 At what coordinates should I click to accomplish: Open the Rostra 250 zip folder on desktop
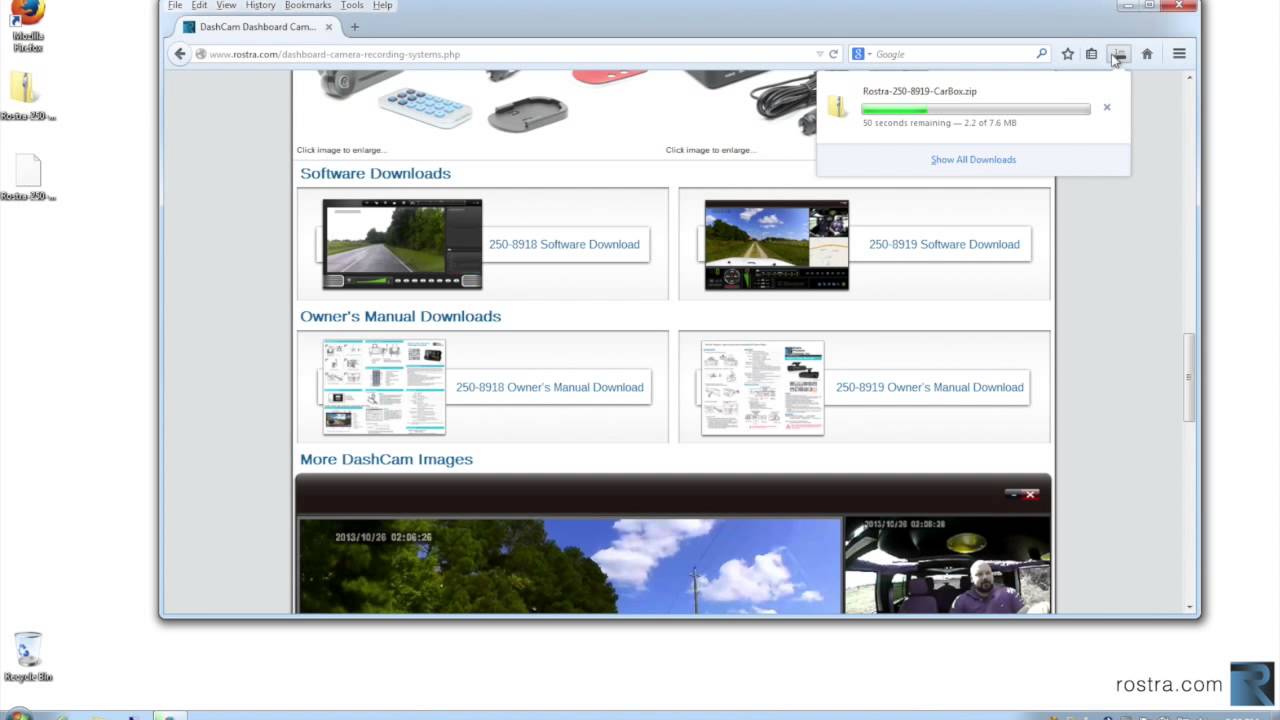tap(28, 97)
